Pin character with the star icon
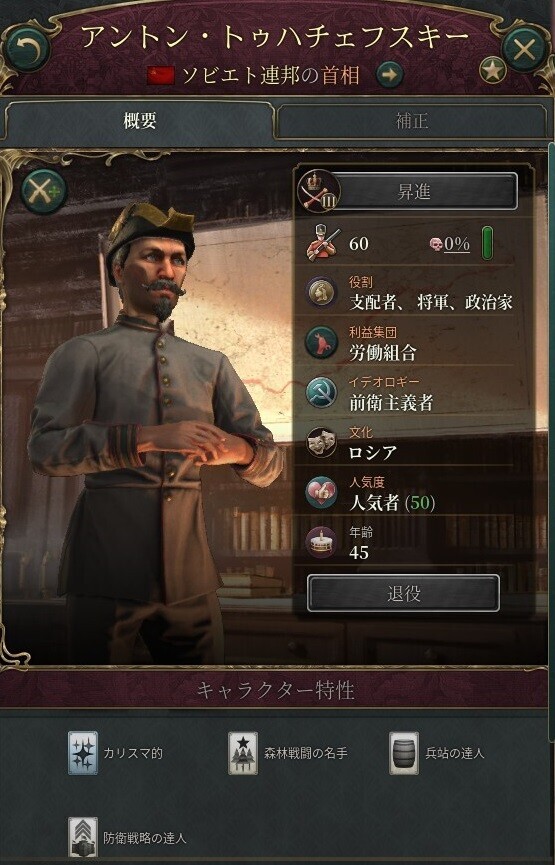The width and height of the screenshot is (555, 865). pos(493,70)
